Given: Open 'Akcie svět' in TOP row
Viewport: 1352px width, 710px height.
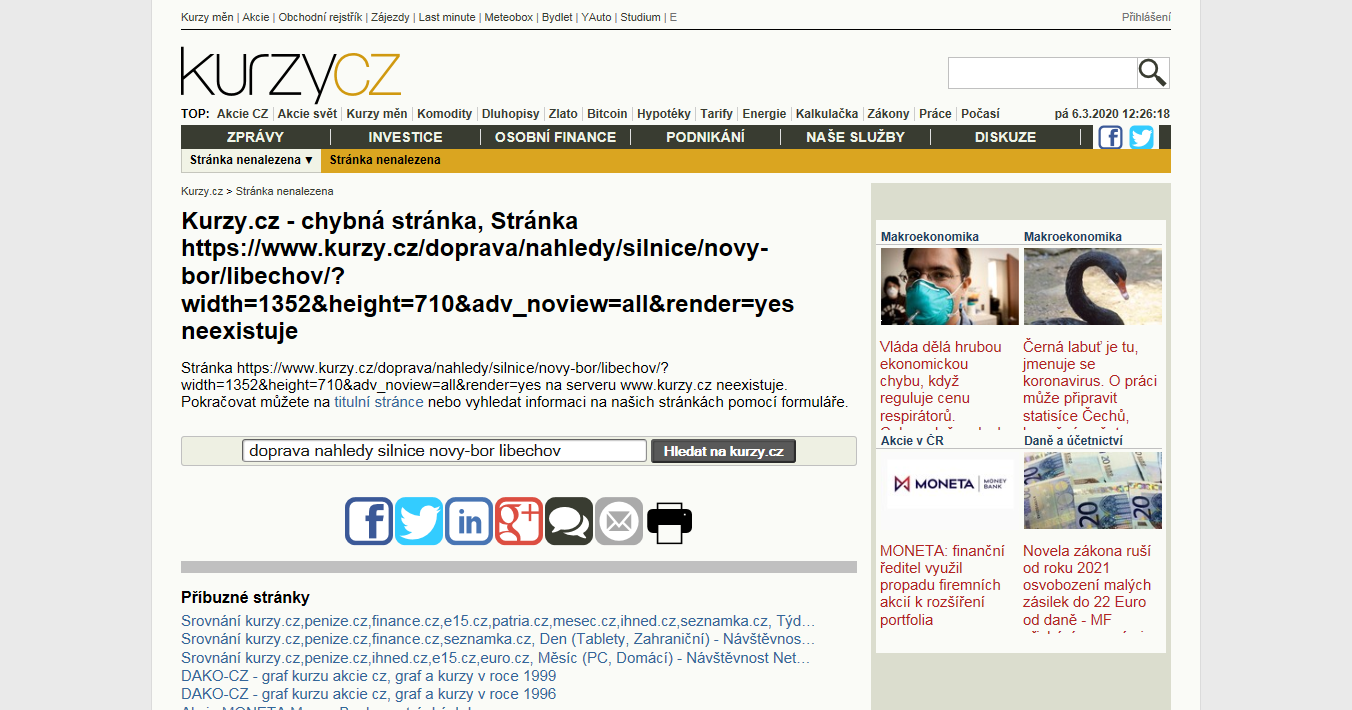Looking at the screenshot, I should pyautogui.click(x=307, y=114).
